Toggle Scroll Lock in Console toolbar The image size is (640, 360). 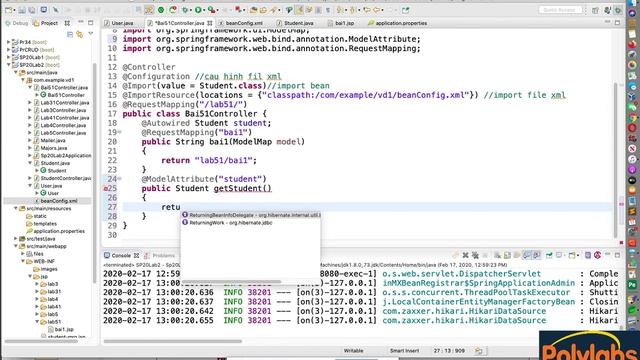(507, 256)
